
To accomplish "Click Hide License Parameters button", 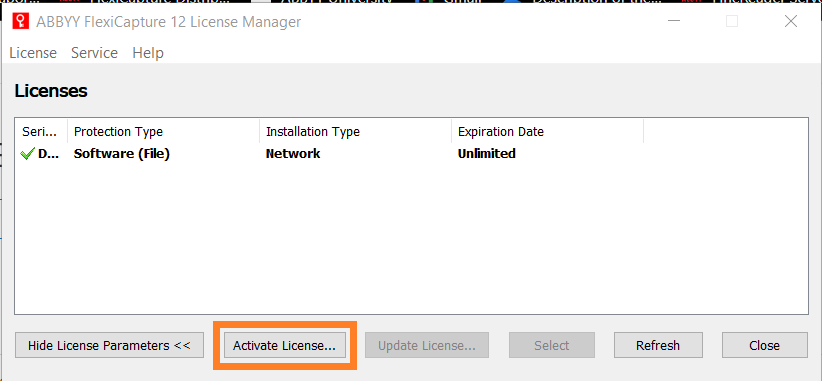I will click(x=109, y=345).
